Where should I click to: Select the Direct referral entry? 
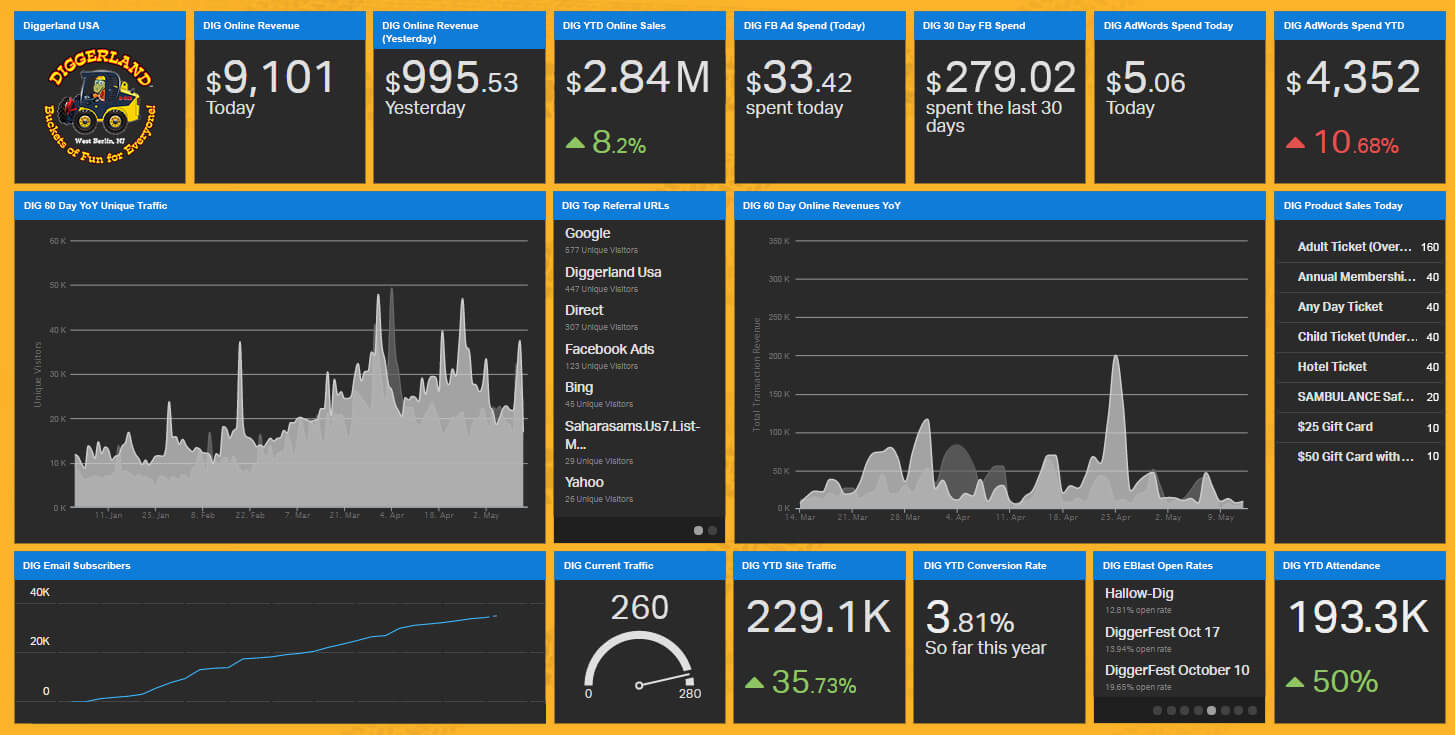638,317
